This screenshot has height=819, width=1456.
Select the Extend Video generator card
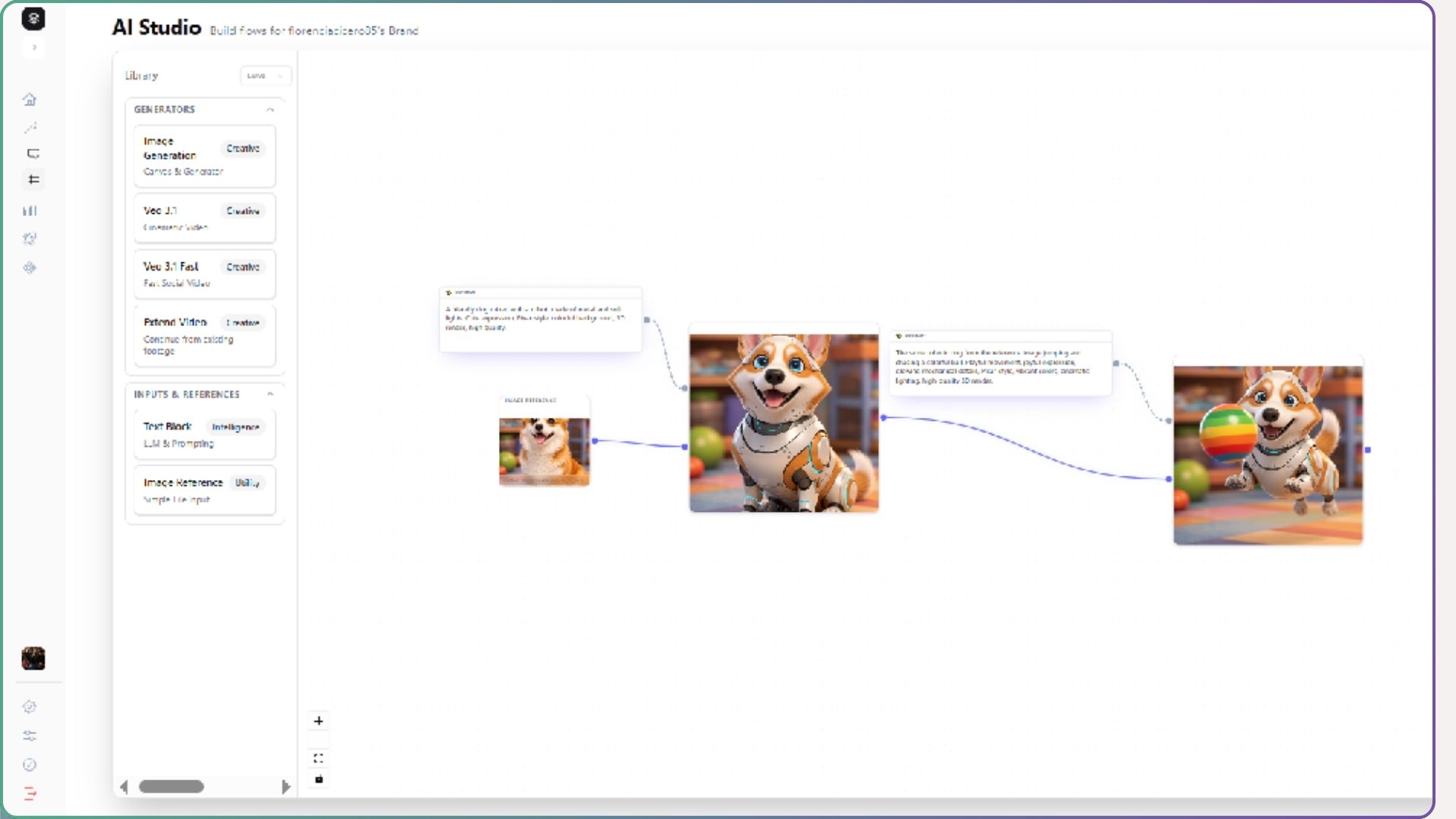204,336
